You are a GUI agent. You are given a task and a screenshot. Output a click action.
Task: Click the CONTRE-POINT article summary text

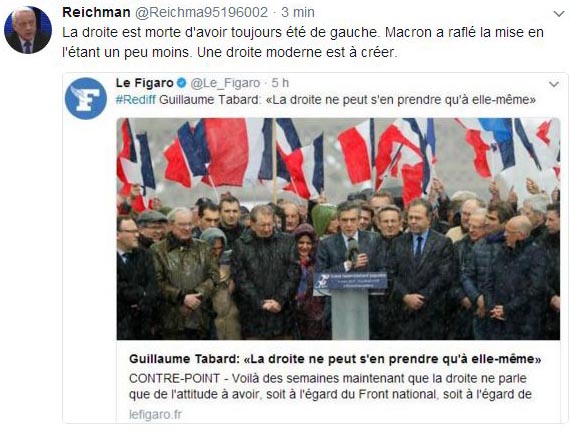click(x=330, y=386)
